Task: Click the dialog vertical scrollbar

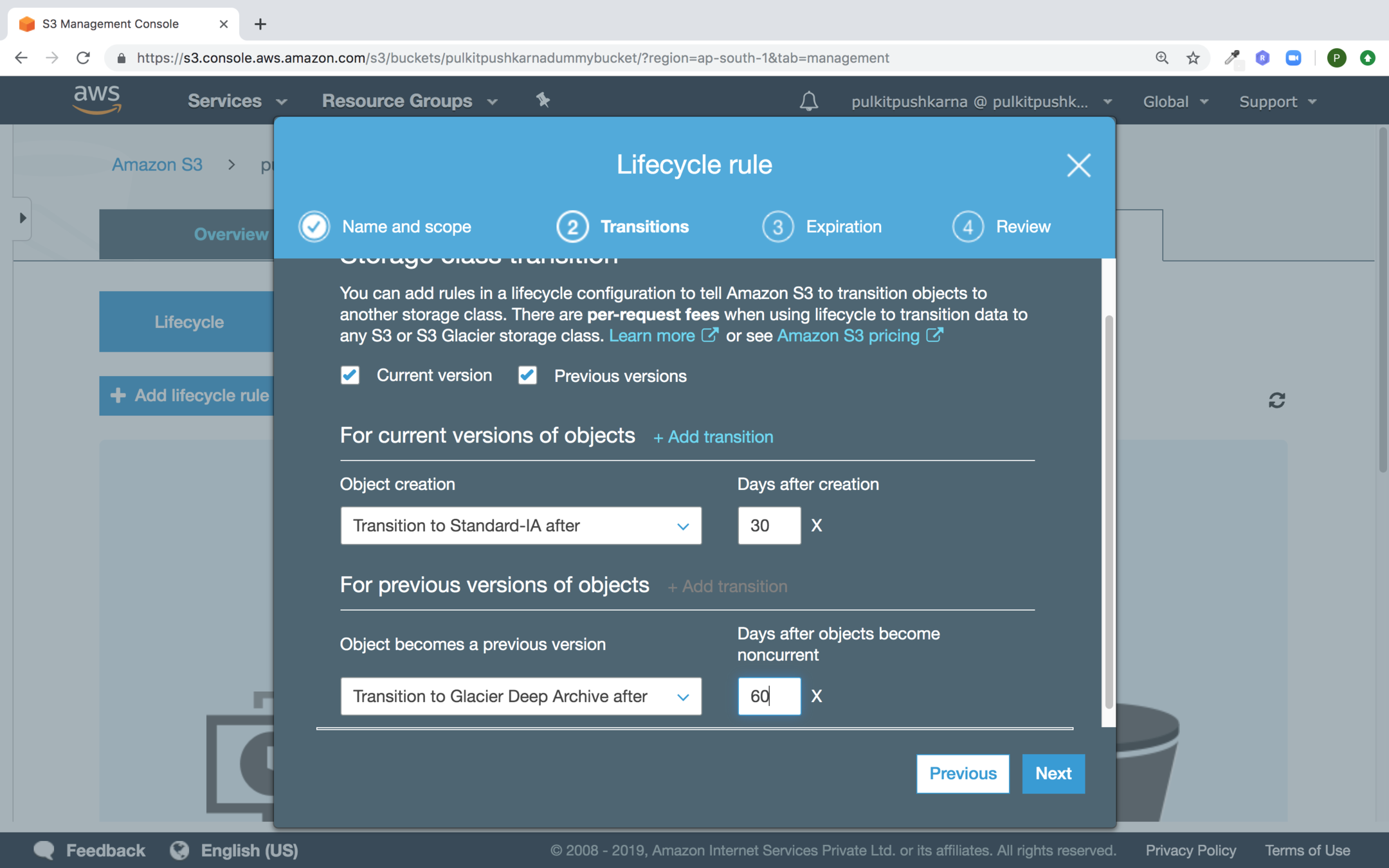Action: tap(1108, 511)
